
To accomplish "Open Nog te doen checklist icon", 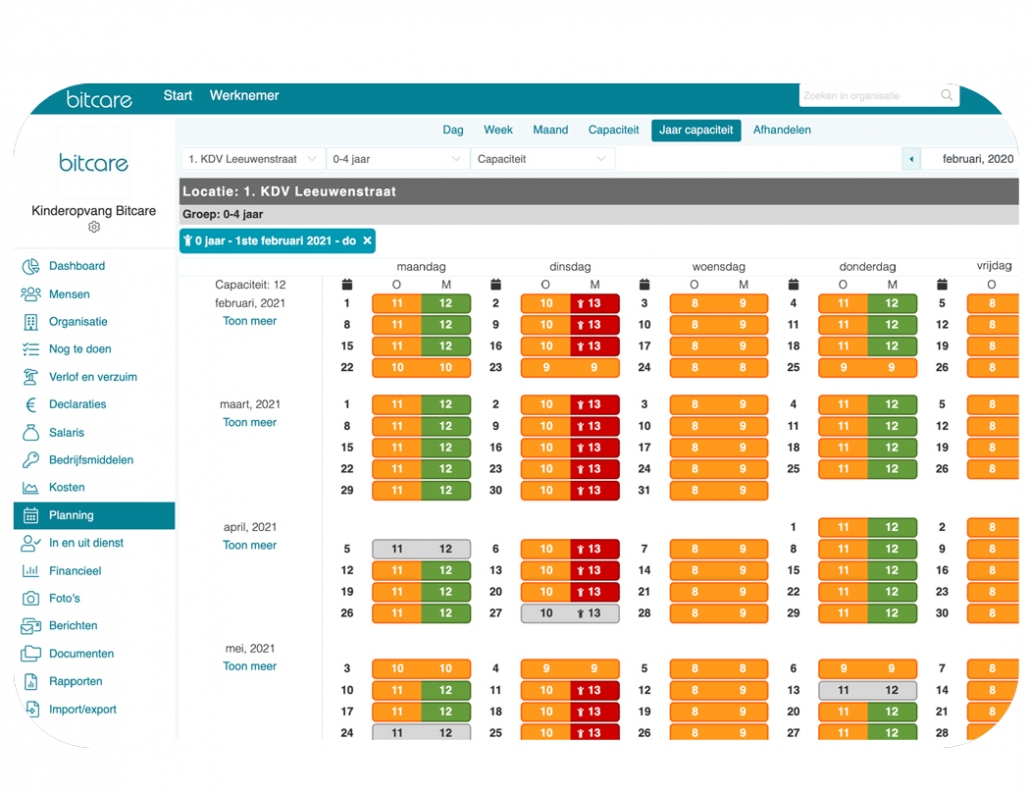I will pos(30,349).
